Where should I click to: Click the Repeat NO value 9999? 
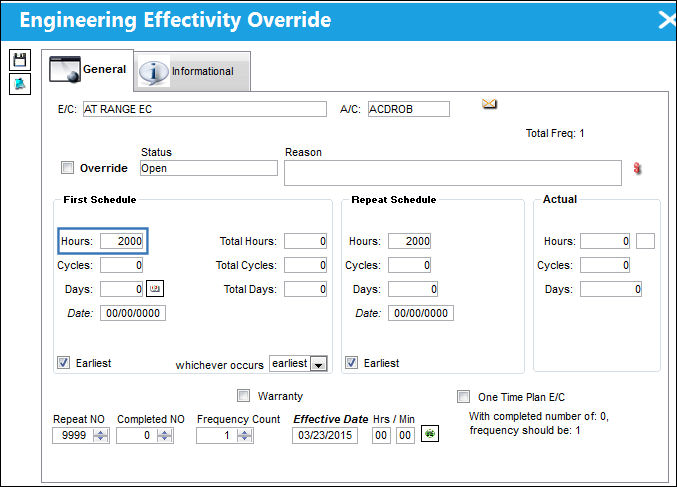pyautogui.click(x=73, y=435)
